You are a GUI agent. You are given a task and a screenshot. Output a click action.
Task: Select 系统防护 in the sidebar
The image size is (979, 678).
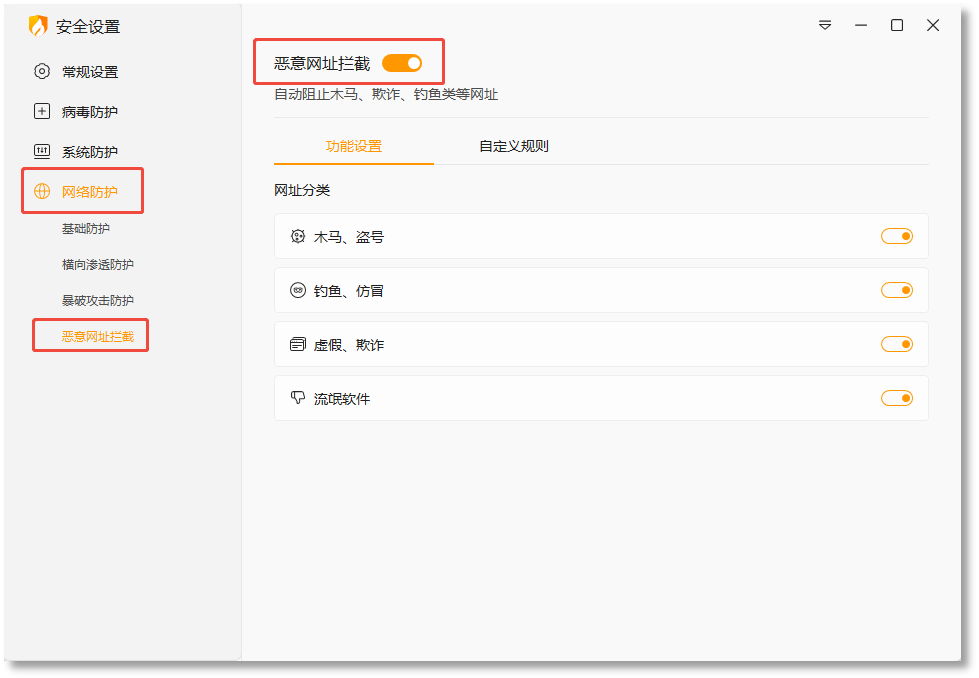[x=90, y=152]
